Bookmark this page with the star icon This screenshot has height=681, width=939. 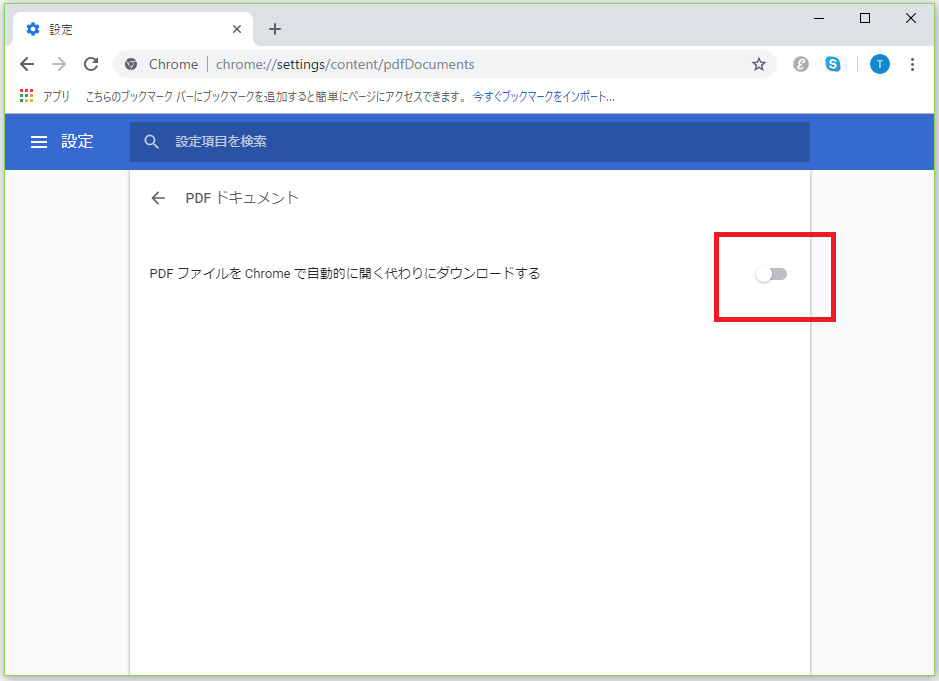(759, 64)
